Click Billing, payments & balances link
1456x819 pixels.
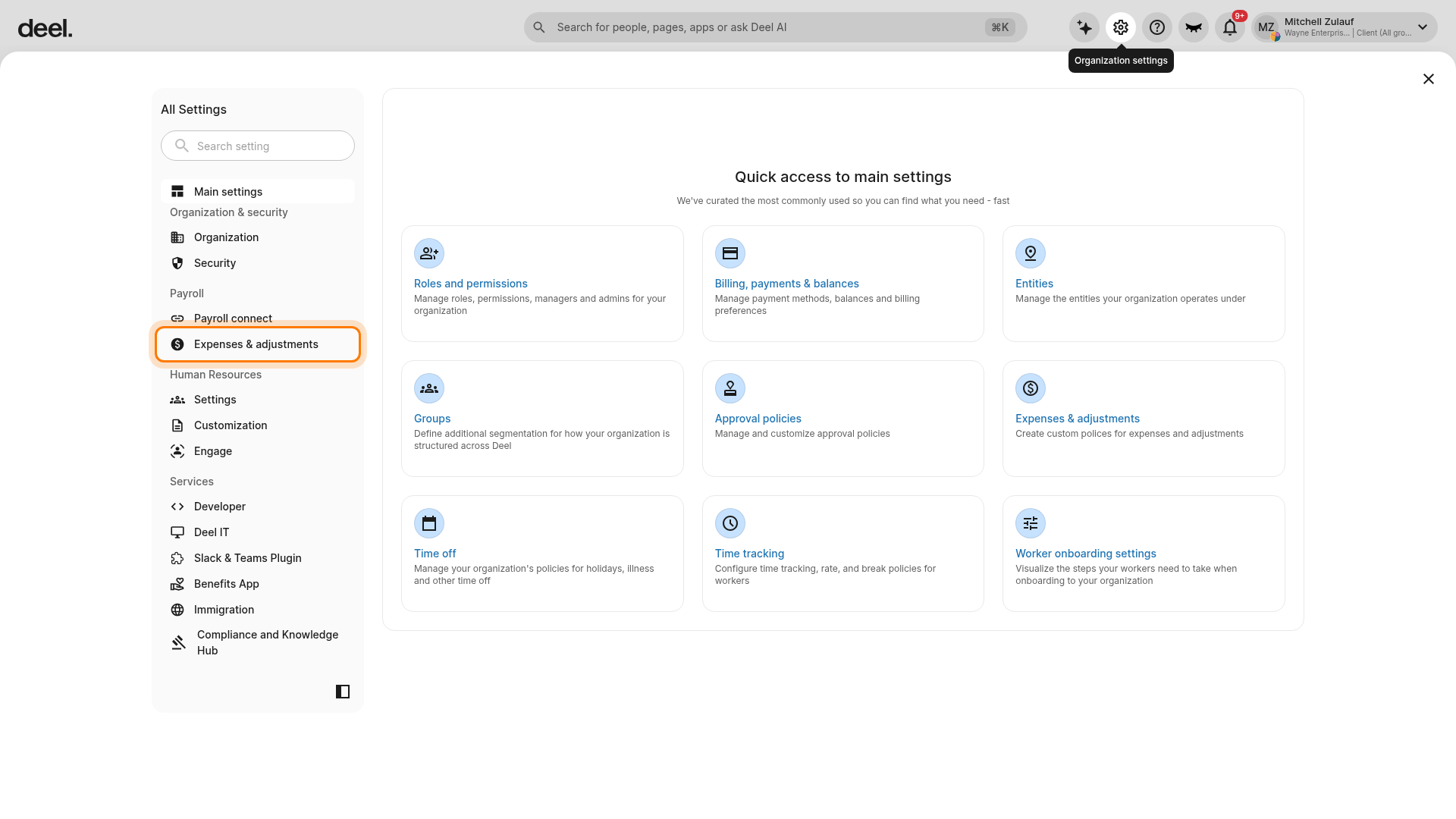[786, 284]
